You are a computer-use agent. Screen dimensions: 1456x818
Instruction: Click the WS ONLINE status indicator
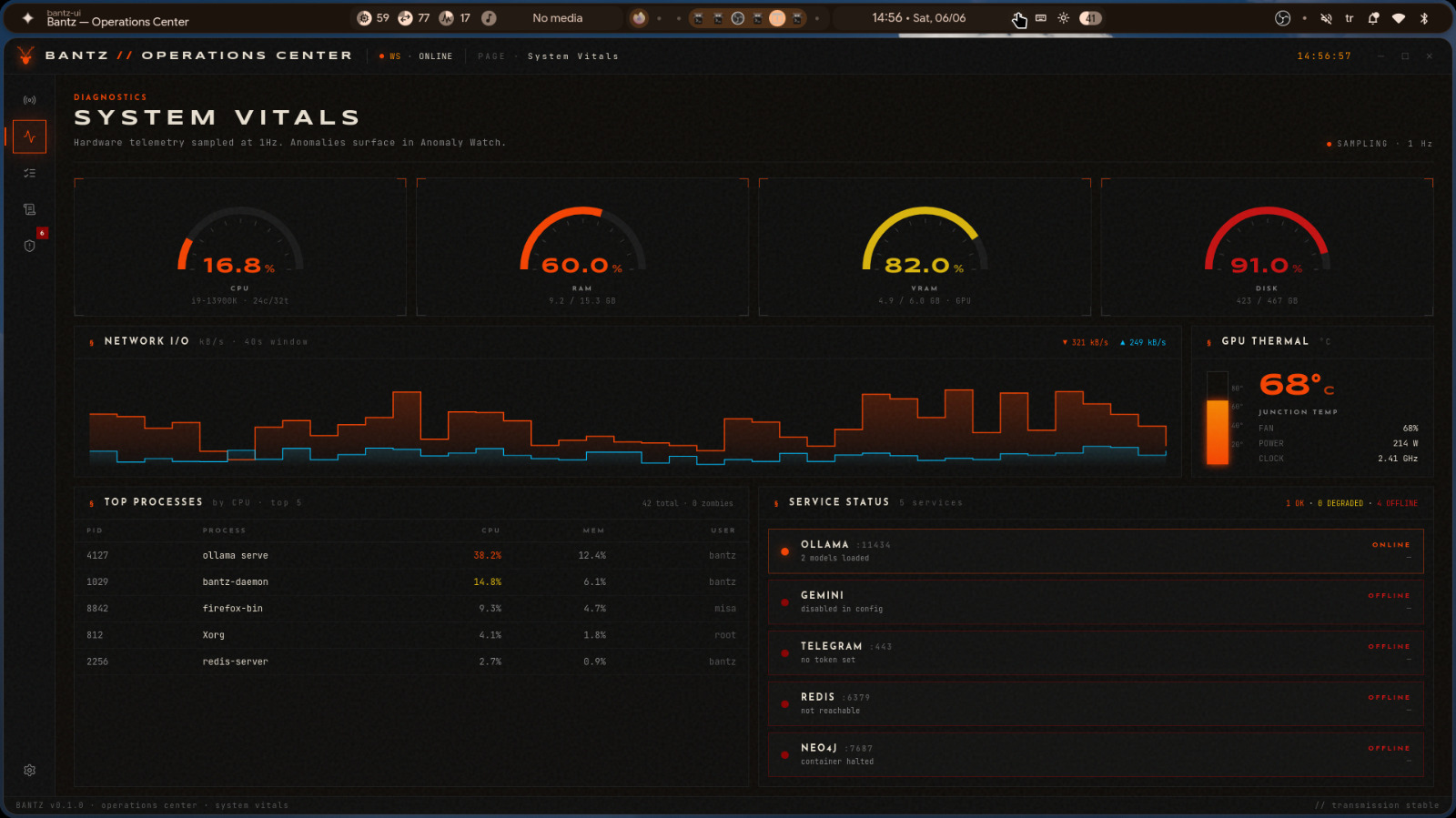416,56
